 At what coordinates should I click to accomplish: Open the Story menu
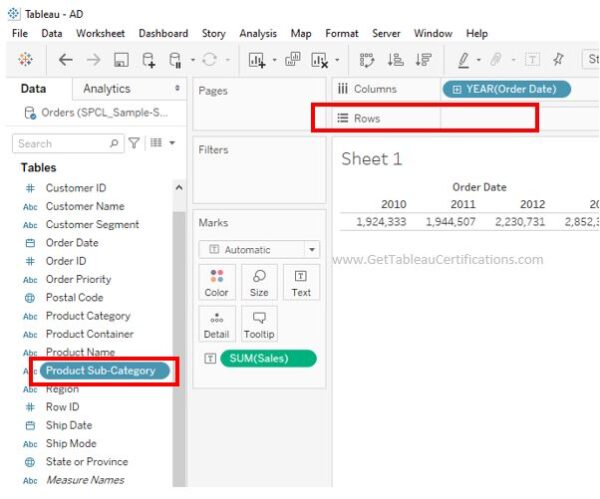coord(214,34)
